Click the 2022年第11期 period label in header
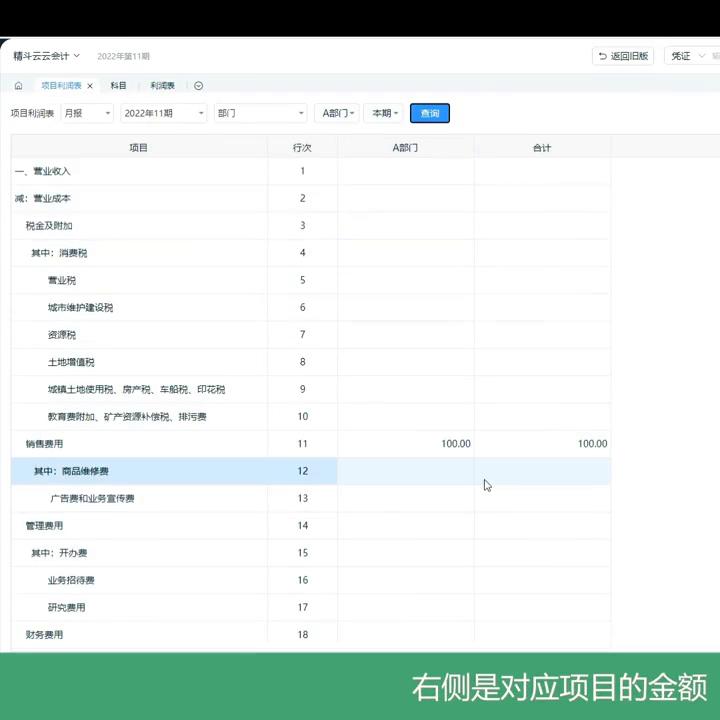Image resolution: width=720 pixels, height=720 pixels. 123,56
